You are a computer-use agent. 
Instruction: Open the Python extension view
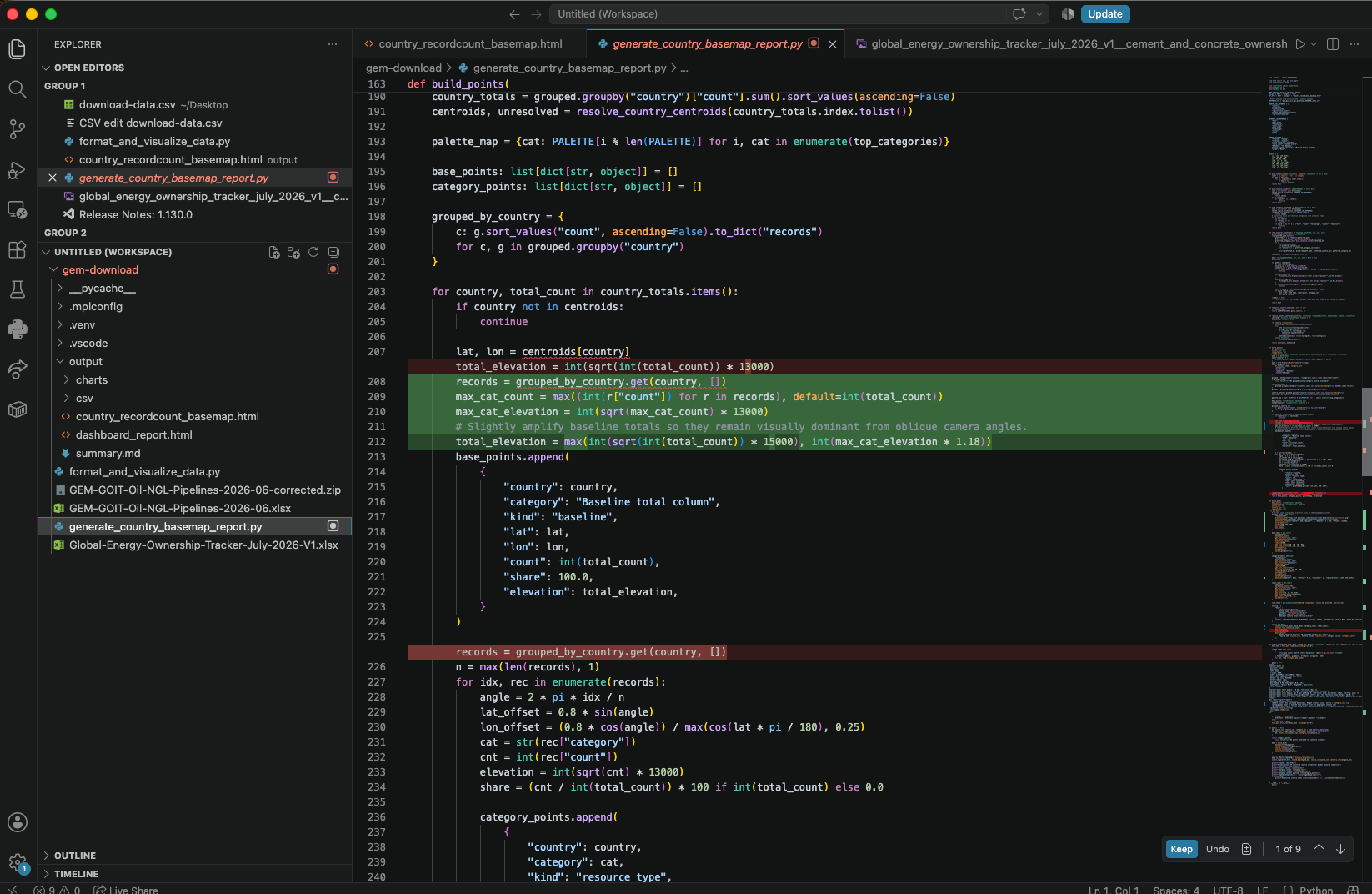17,329
